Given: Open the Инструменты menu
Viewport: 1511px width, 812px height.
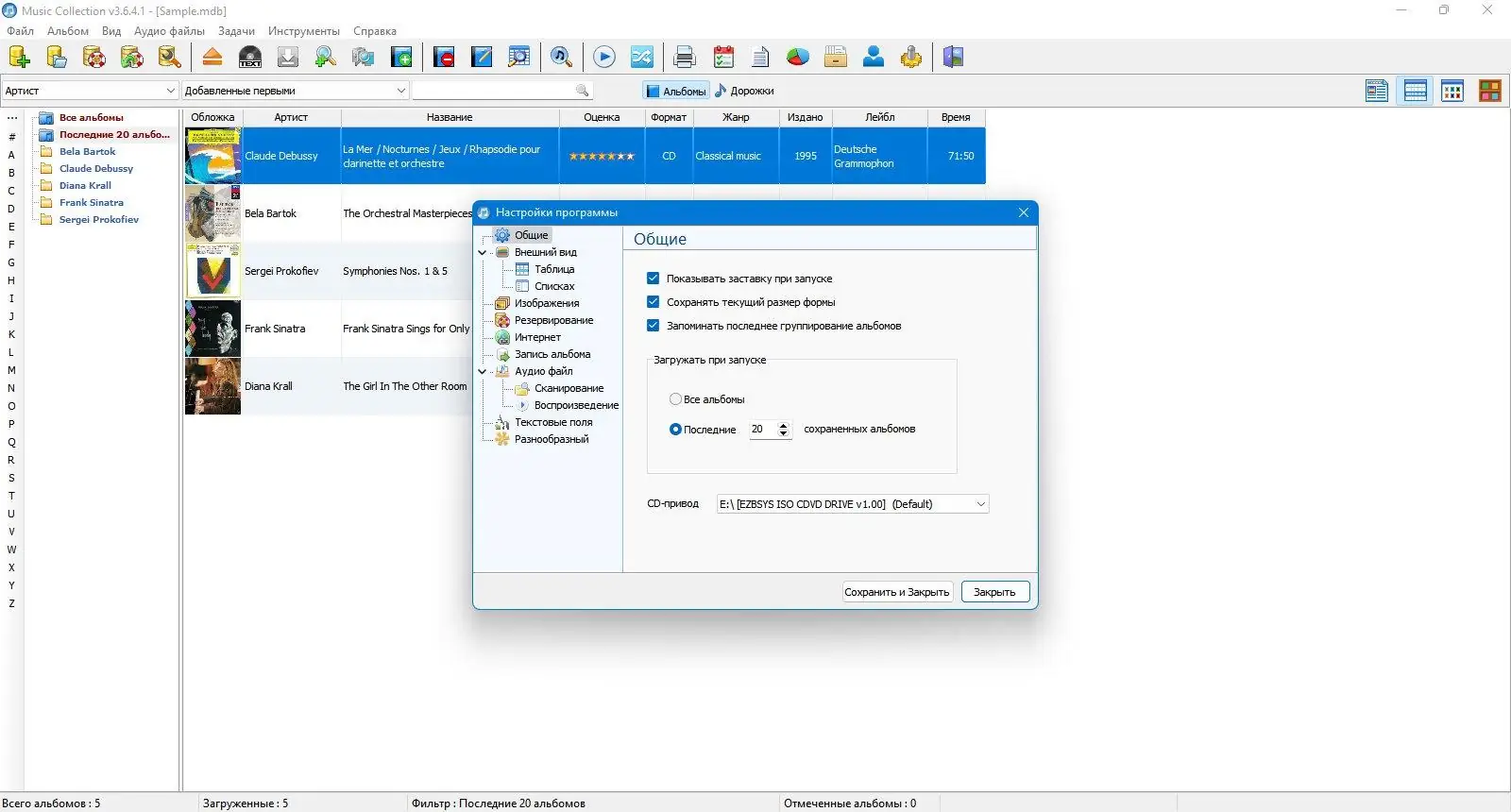Looking at the screenshot, I should click(304, 31).
